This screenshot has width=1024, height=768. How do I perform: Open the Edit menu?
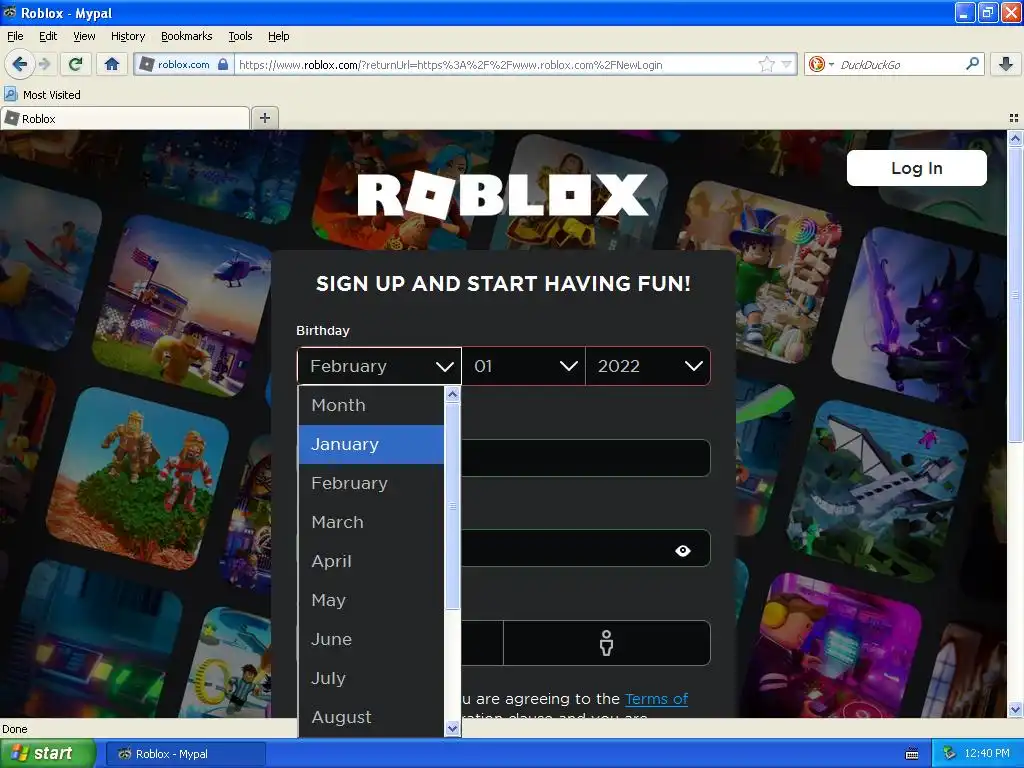[48, 36]
